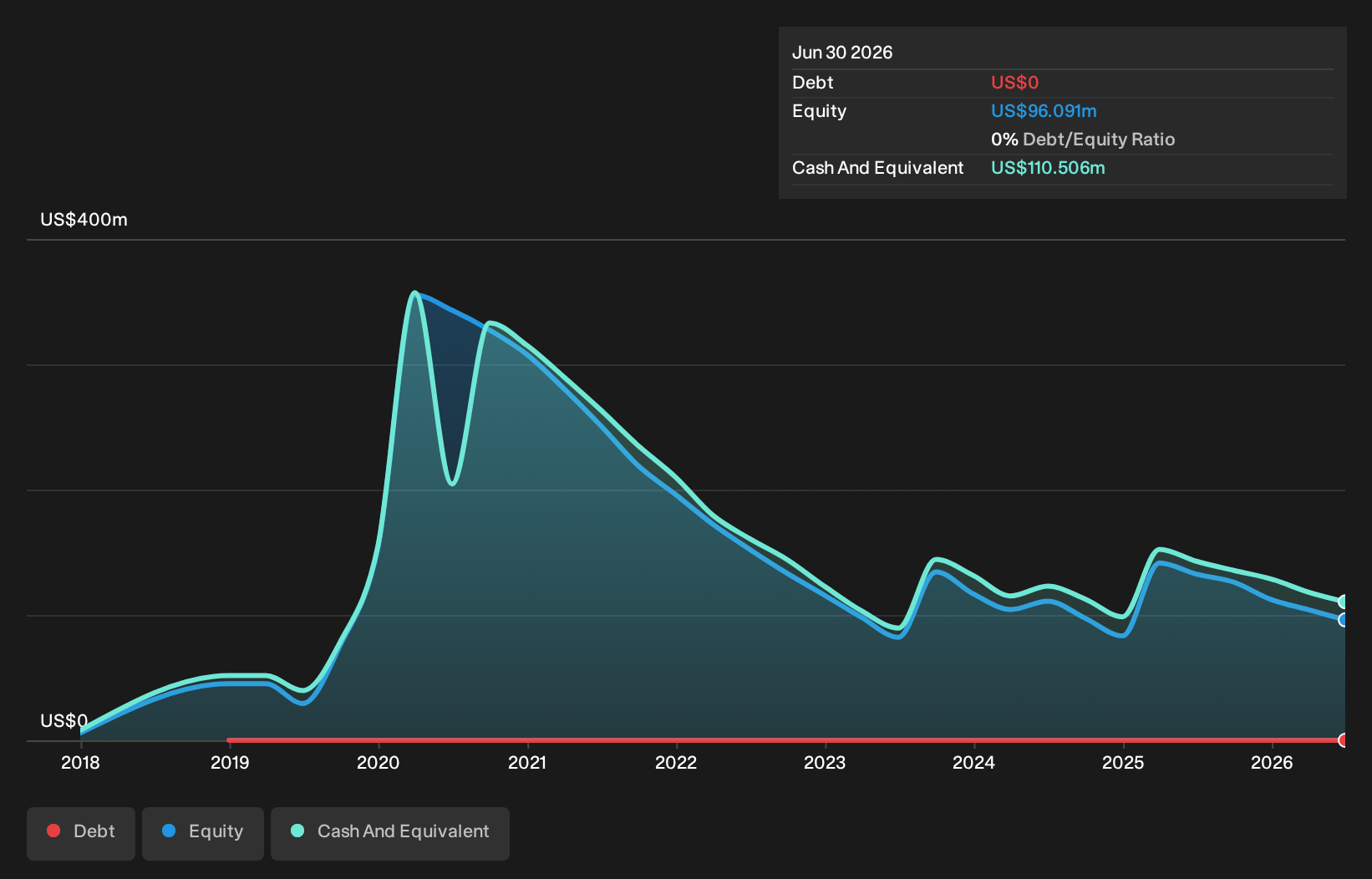Click the 2022 x-axis label

coord(676,763)
